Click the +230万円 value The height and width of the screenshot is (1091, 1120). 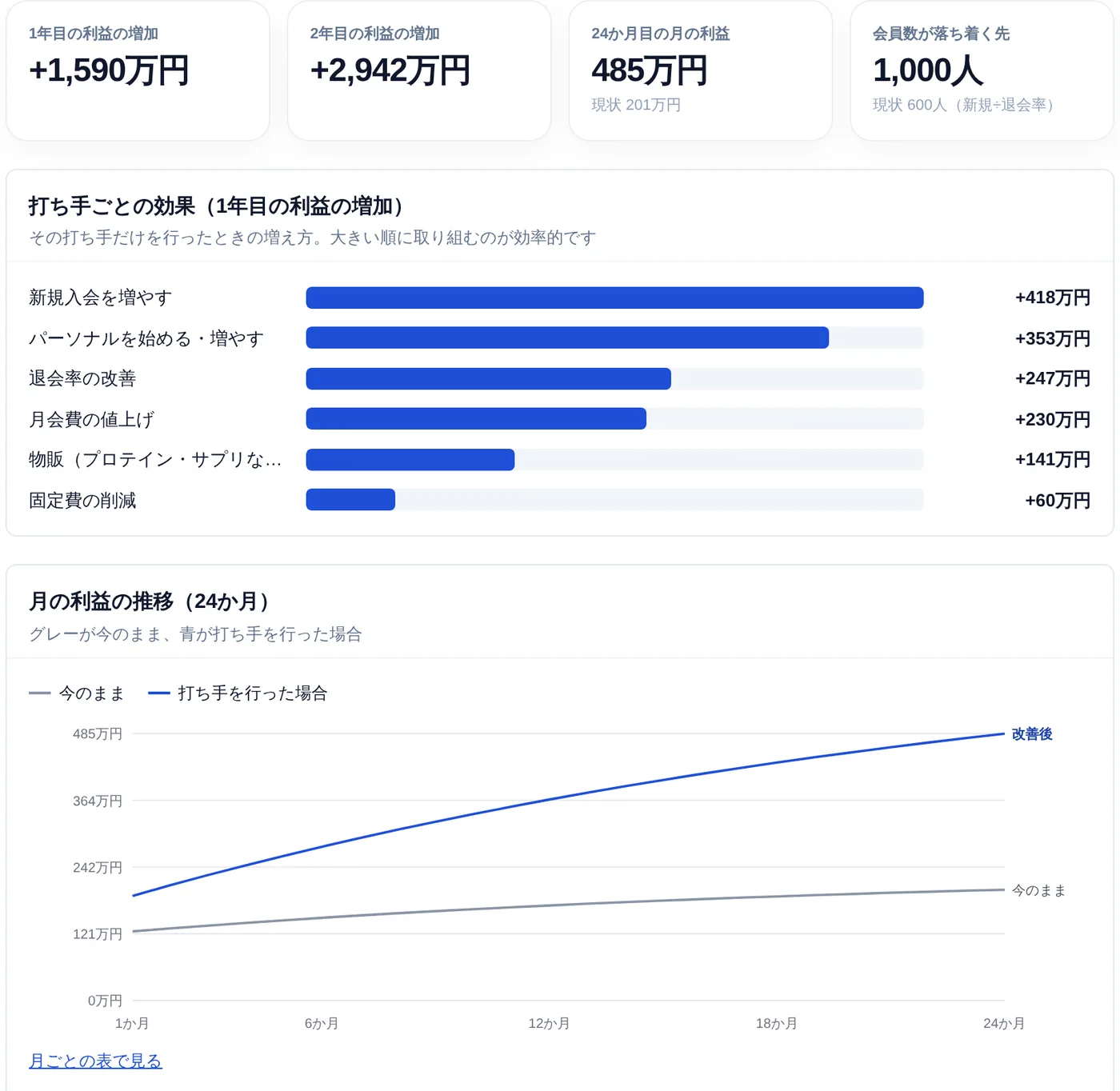coord(1053,419)
